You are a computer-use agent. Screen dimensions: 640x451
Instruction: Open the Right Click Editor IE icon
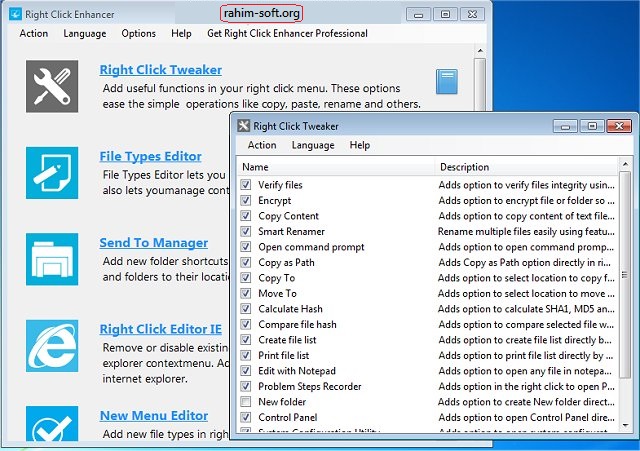point(52,346)
